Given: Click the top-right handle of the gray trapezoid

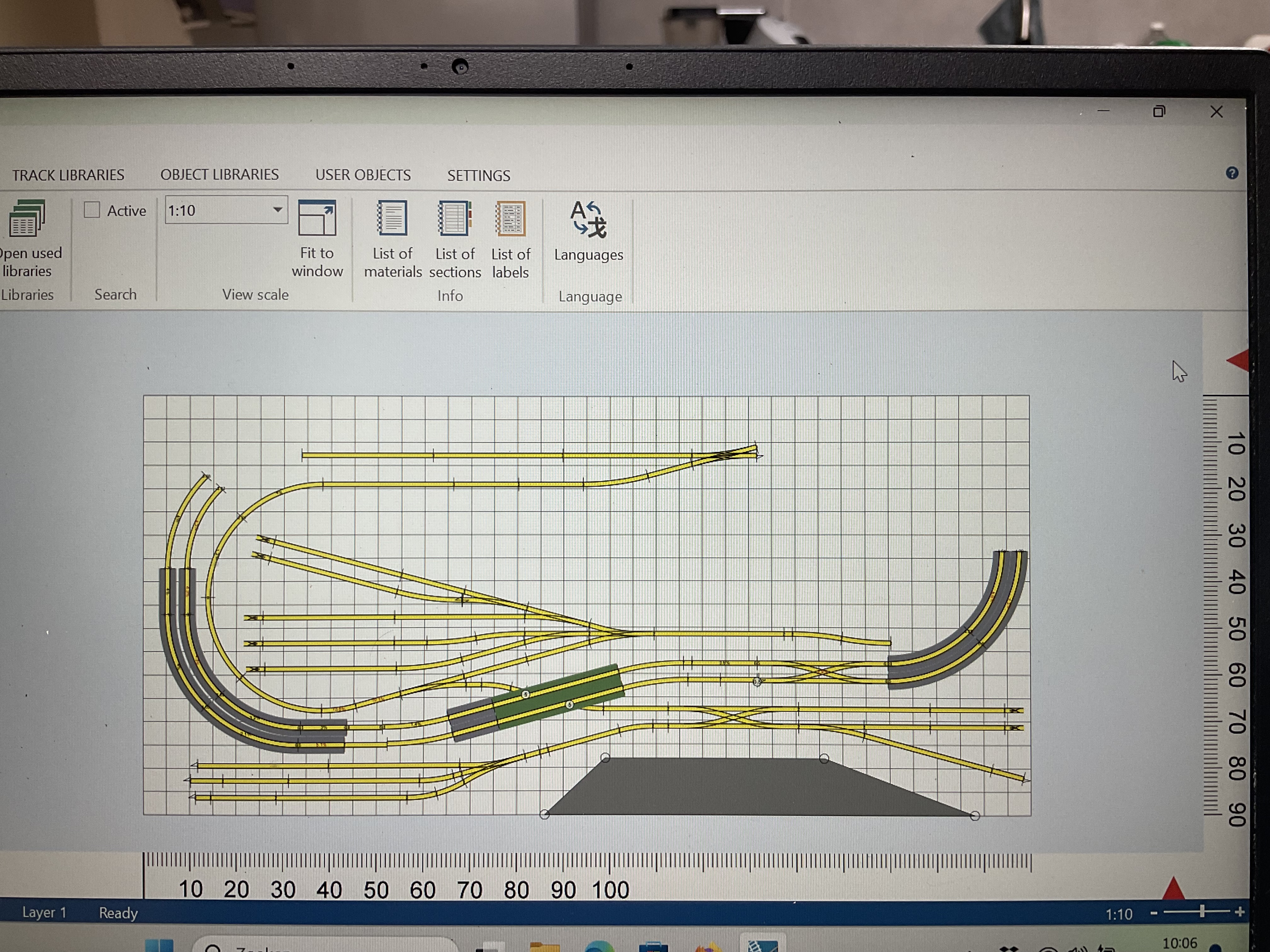Looking at the screenshot, I should [x=824, y=759].
